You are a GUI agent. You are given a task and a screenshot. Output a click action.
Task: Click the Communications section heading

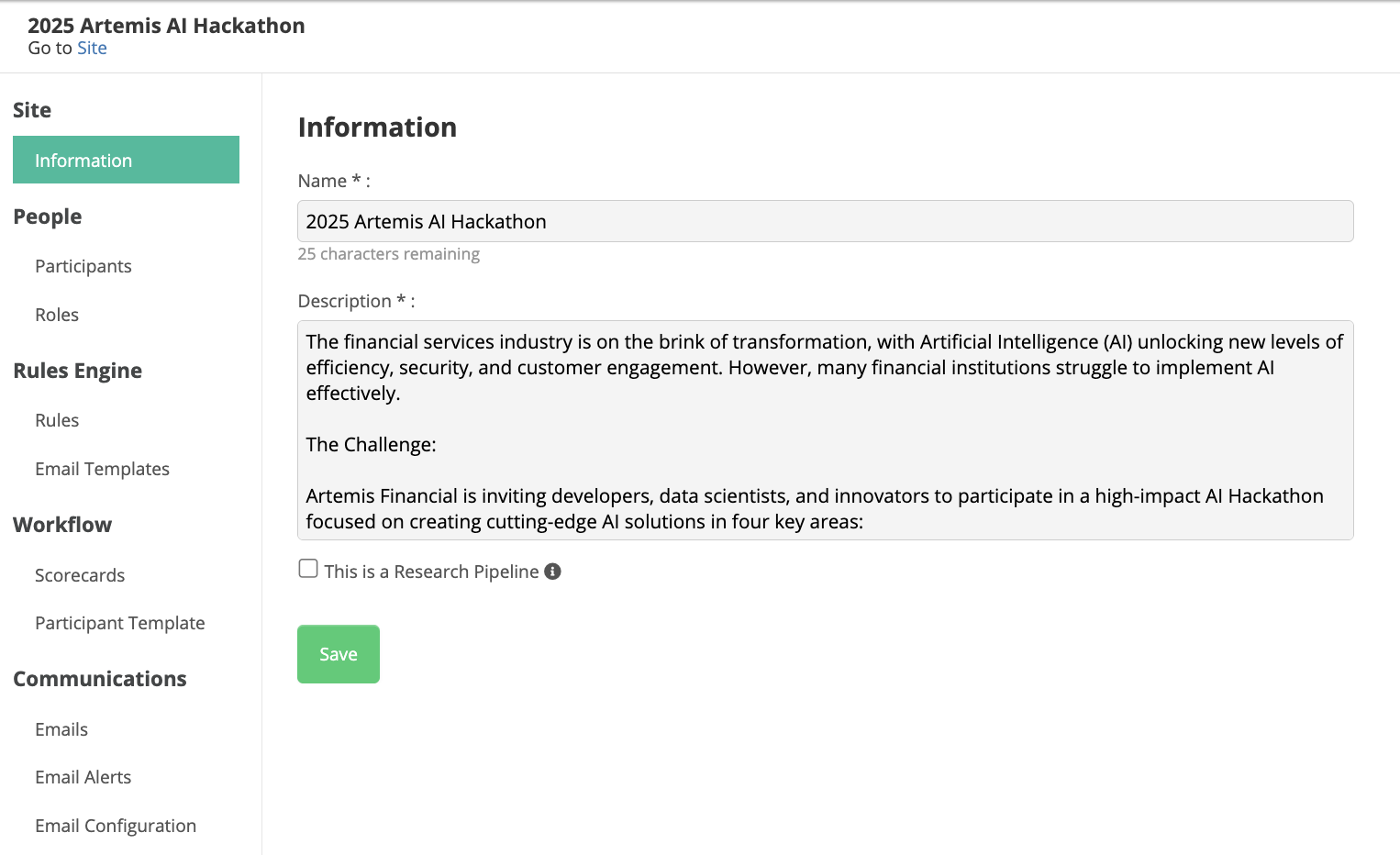pyautogui.click(x=100, y=679)
